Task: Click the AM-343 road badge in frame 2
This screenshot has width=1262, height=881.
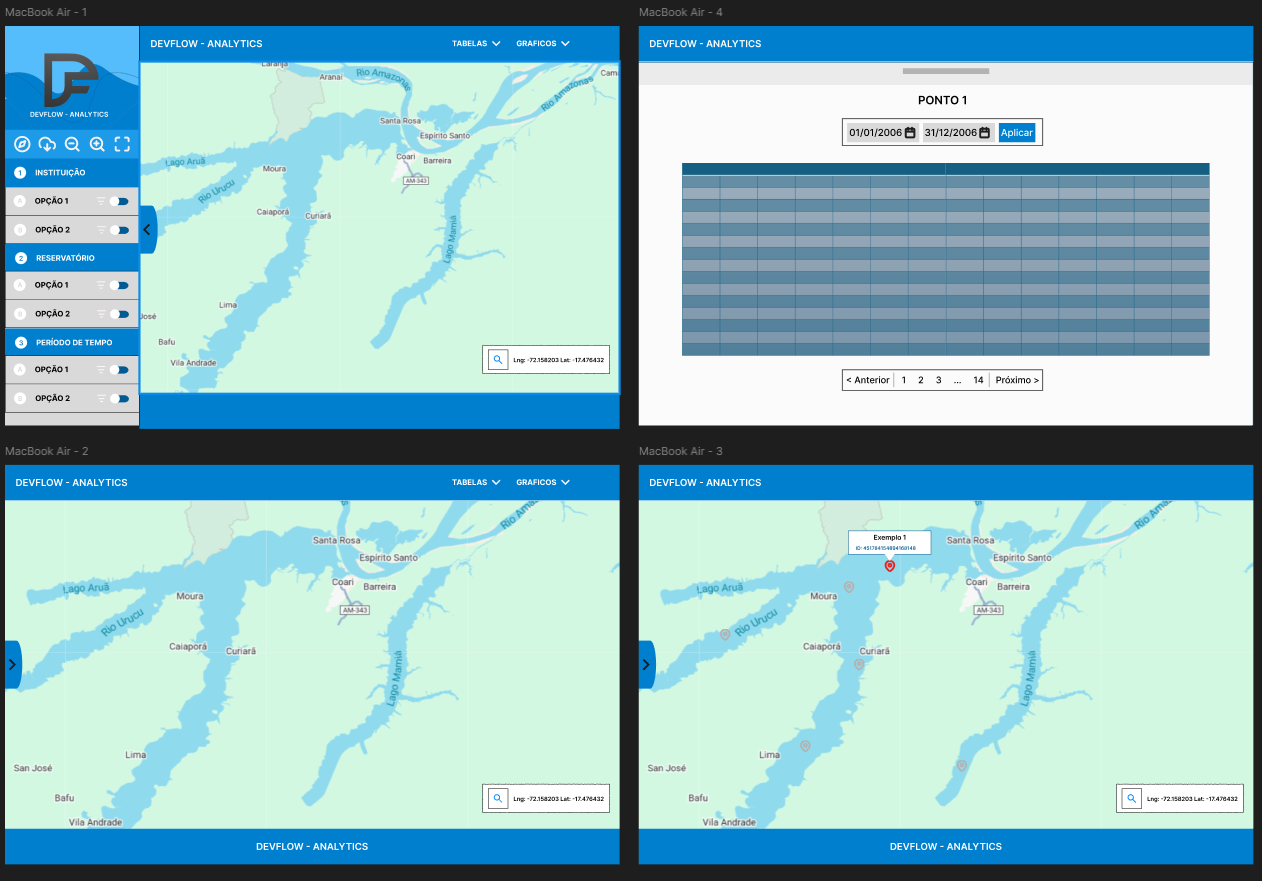Action: tap(356, 609)
